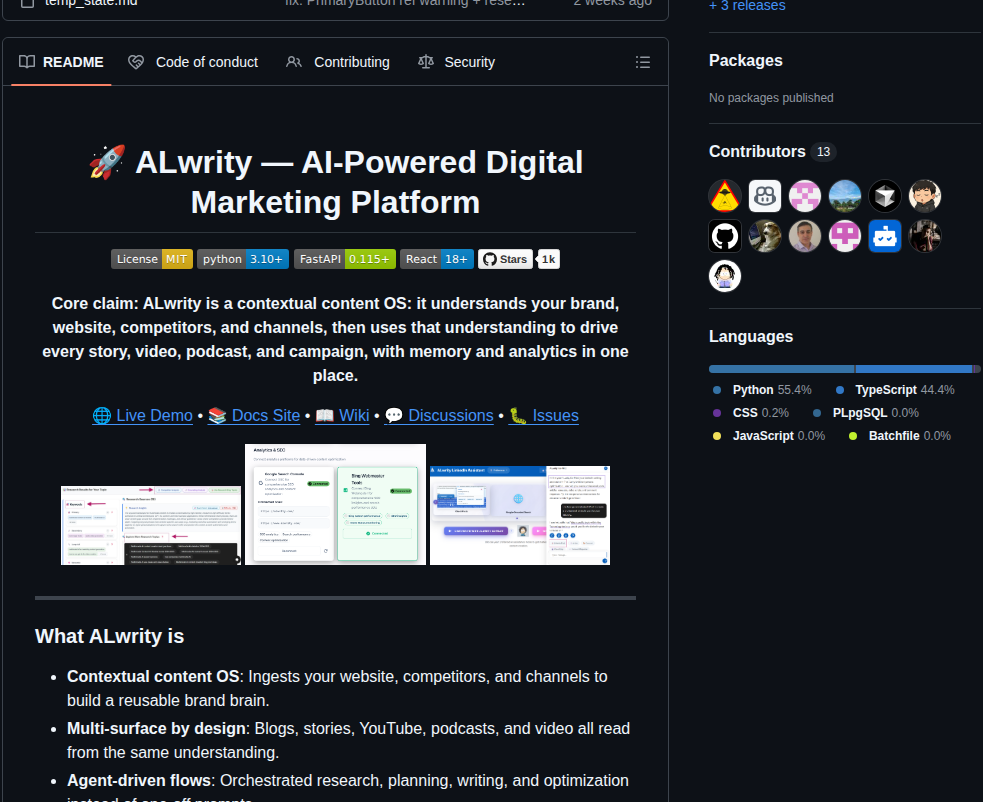Click the React 18+ badge
The width and height of the screenshot is (983, 802).
pos(436,259)
